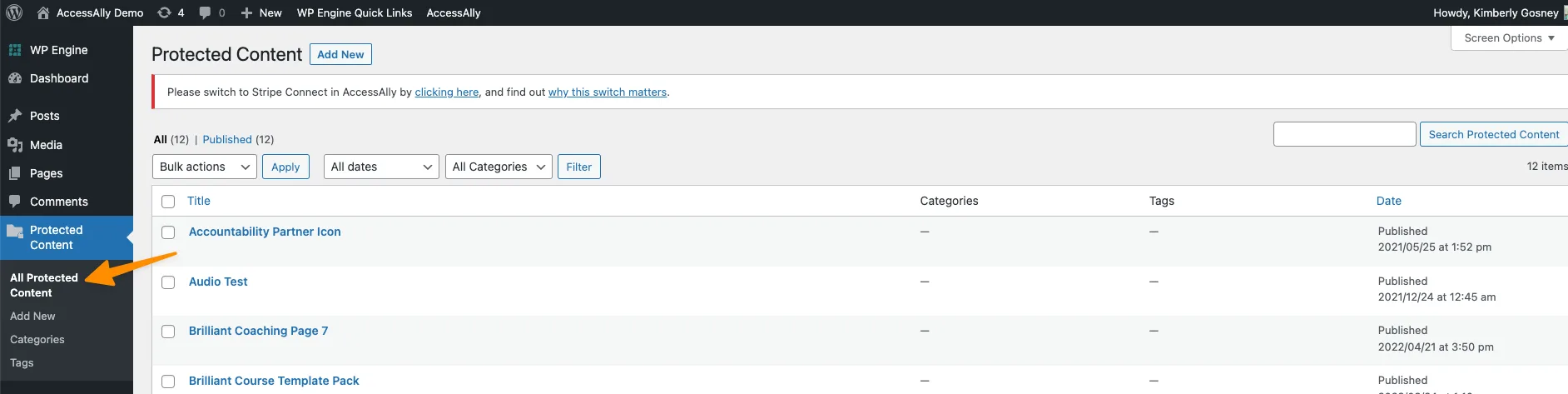
Task: Open the Media library icon
Action: point(15,145)
